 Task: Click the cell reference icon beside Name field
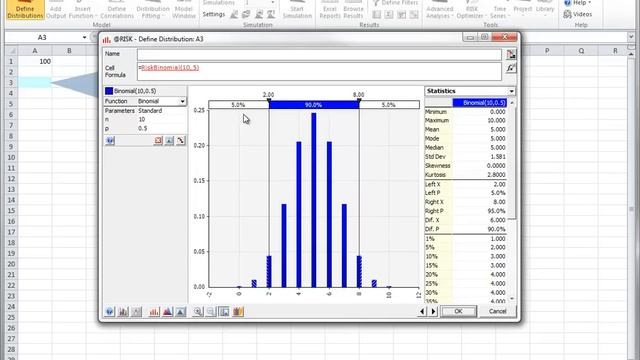[511, 54]
